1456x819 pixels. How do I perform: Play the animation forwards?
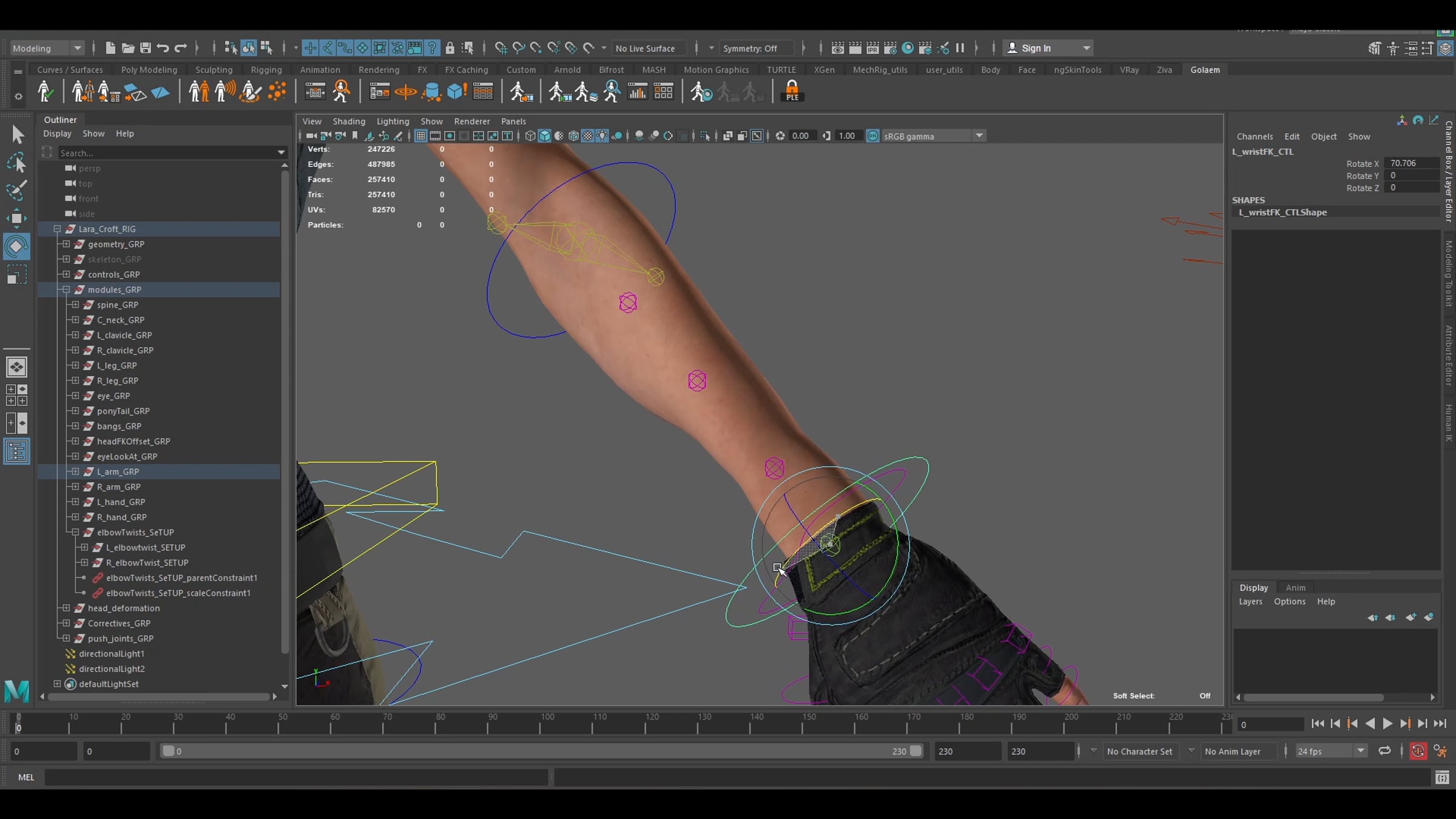1387,724
